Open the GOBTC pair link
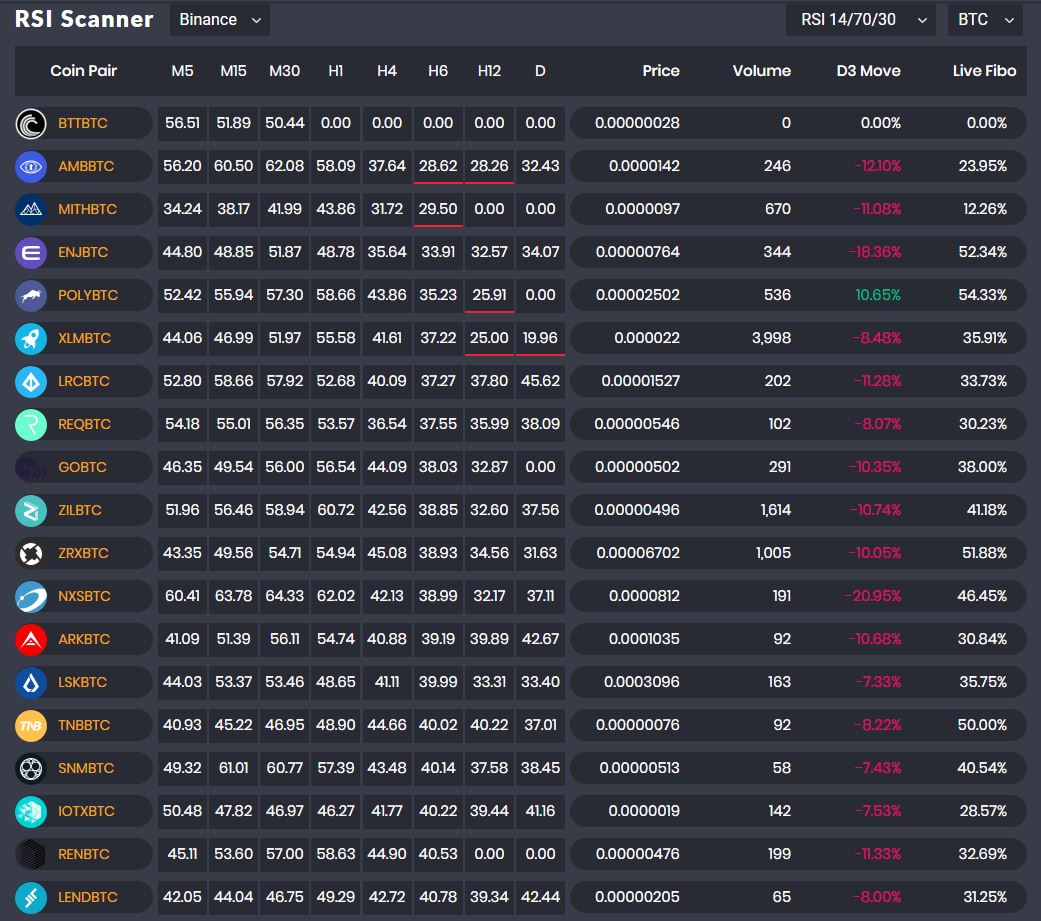 pyautogui.click(x=82, y=467)
